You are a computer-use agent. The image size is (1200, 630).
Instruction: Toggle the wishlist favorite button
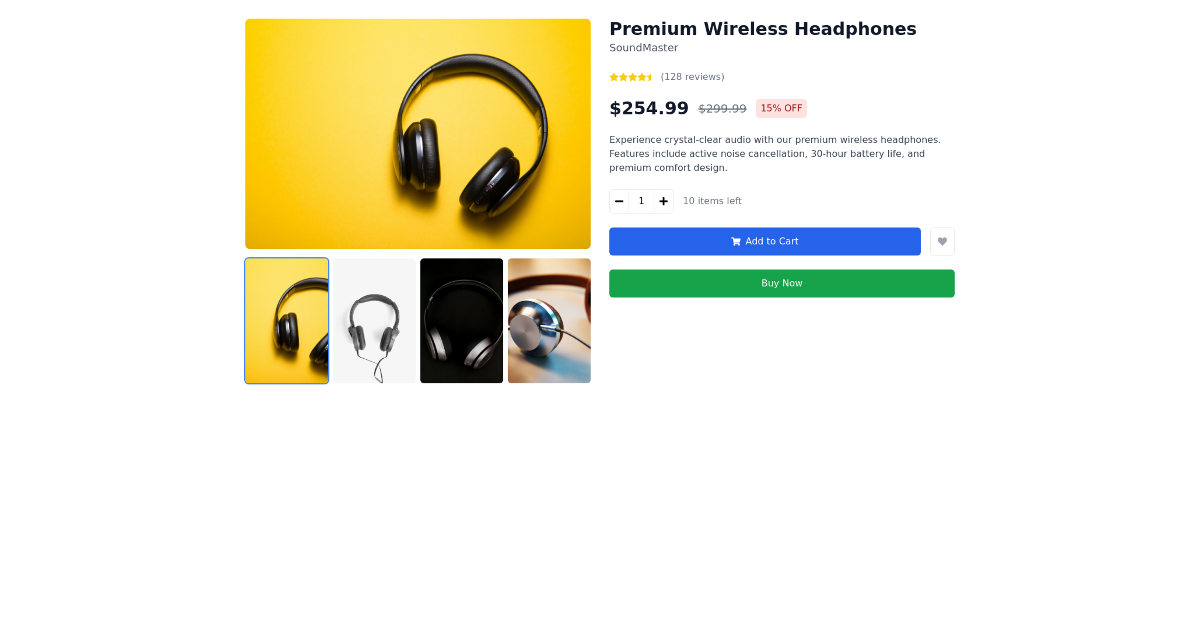(942, 241)
